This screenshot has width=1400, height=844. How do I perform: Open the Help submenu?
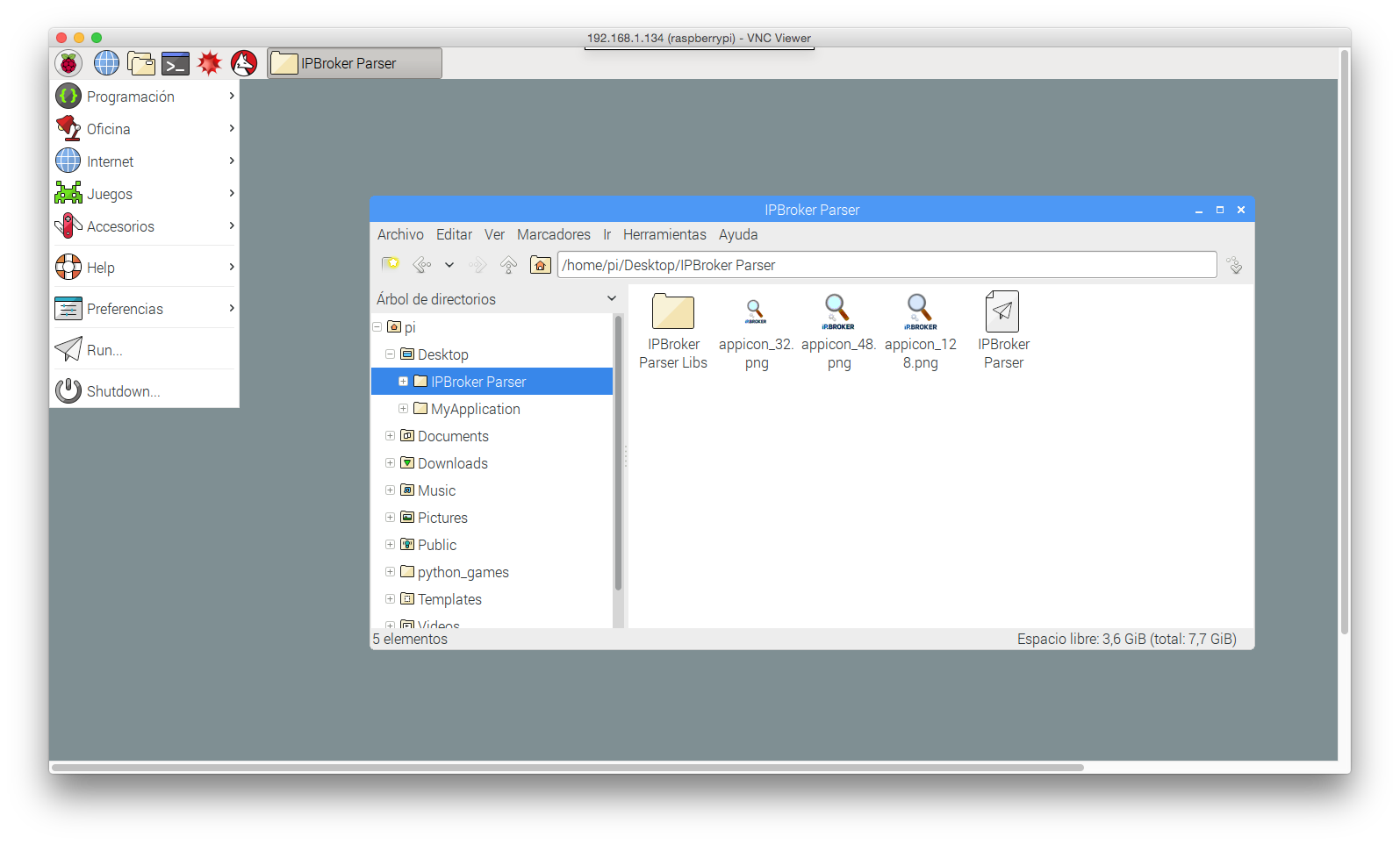click(x=145, y=268)
